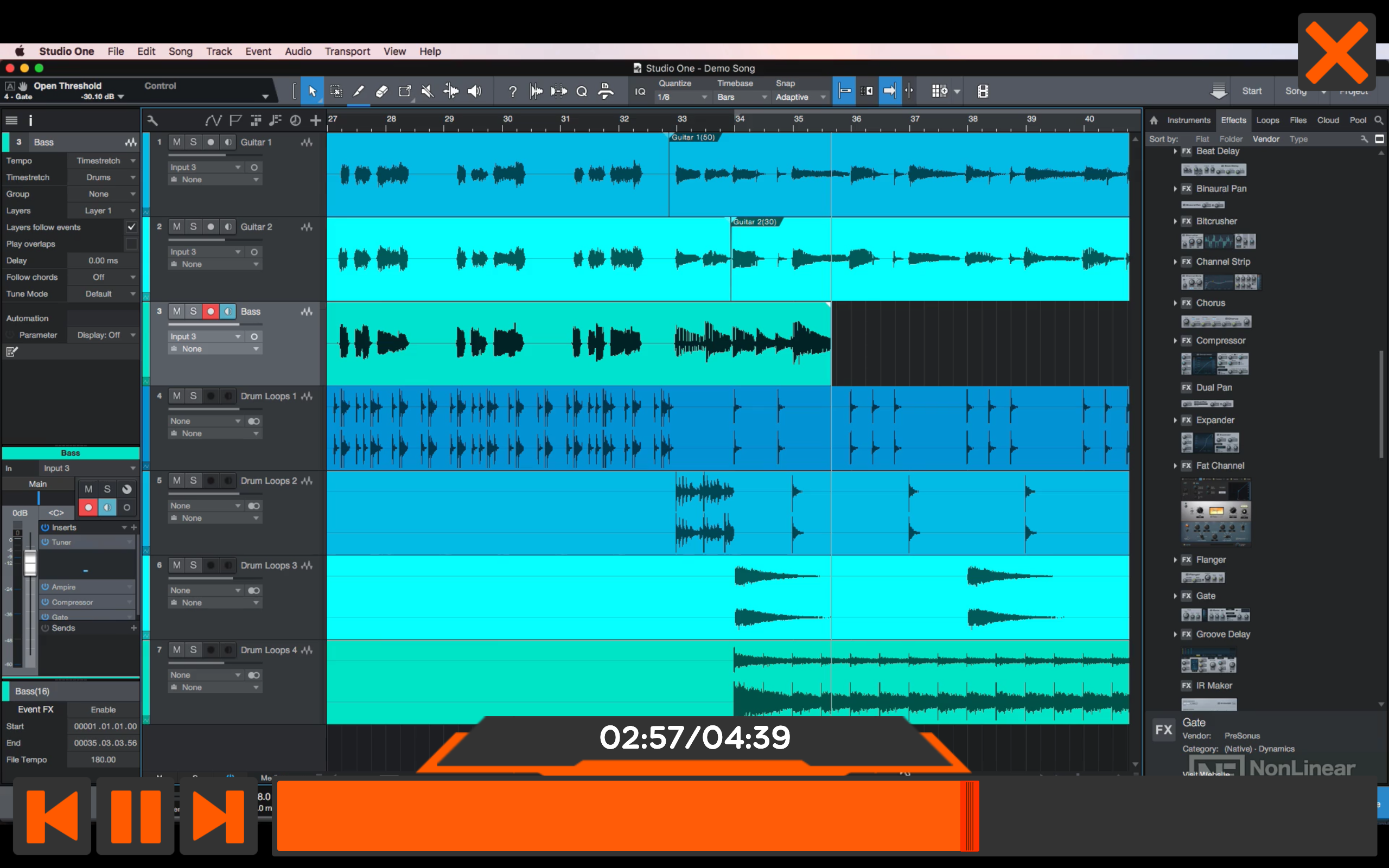The width and height of the screenshot is (1389, 868).
Task: Toggle input monitor on Bass track
Action: point(228,311)
